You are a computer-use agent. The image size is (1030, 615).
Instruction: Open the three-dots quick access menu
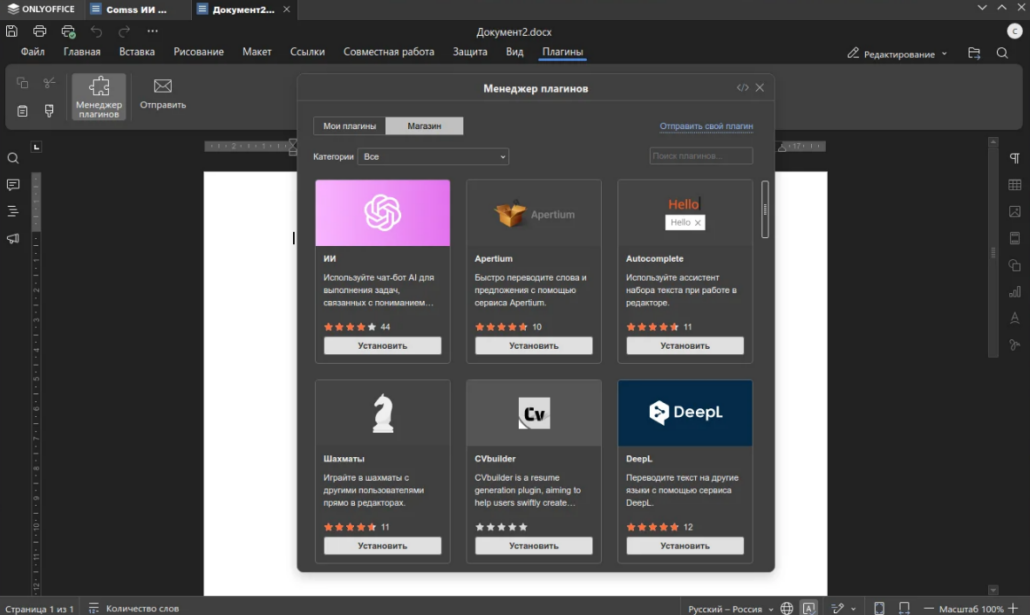coord(152,31)
